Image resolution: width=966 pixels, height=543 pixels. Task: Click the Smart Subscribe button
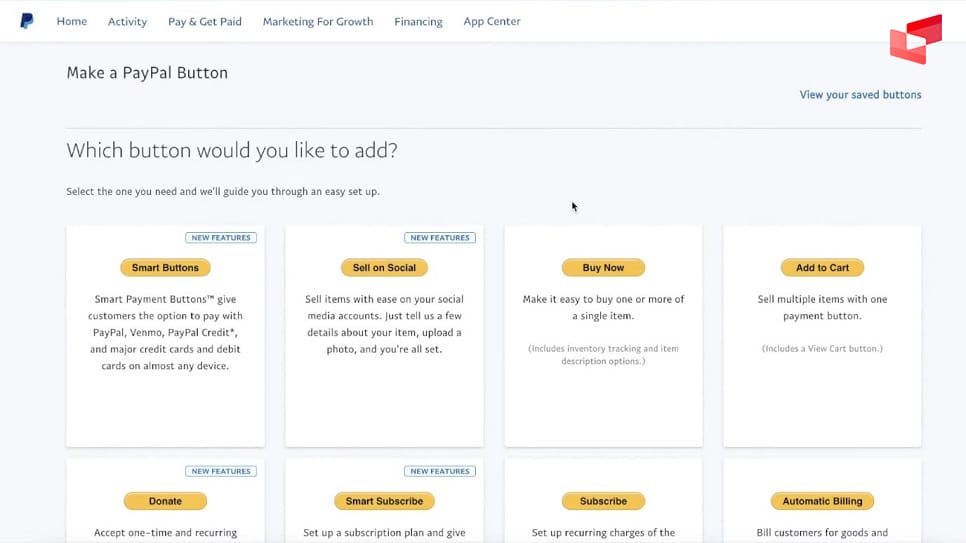click(384, 501)
